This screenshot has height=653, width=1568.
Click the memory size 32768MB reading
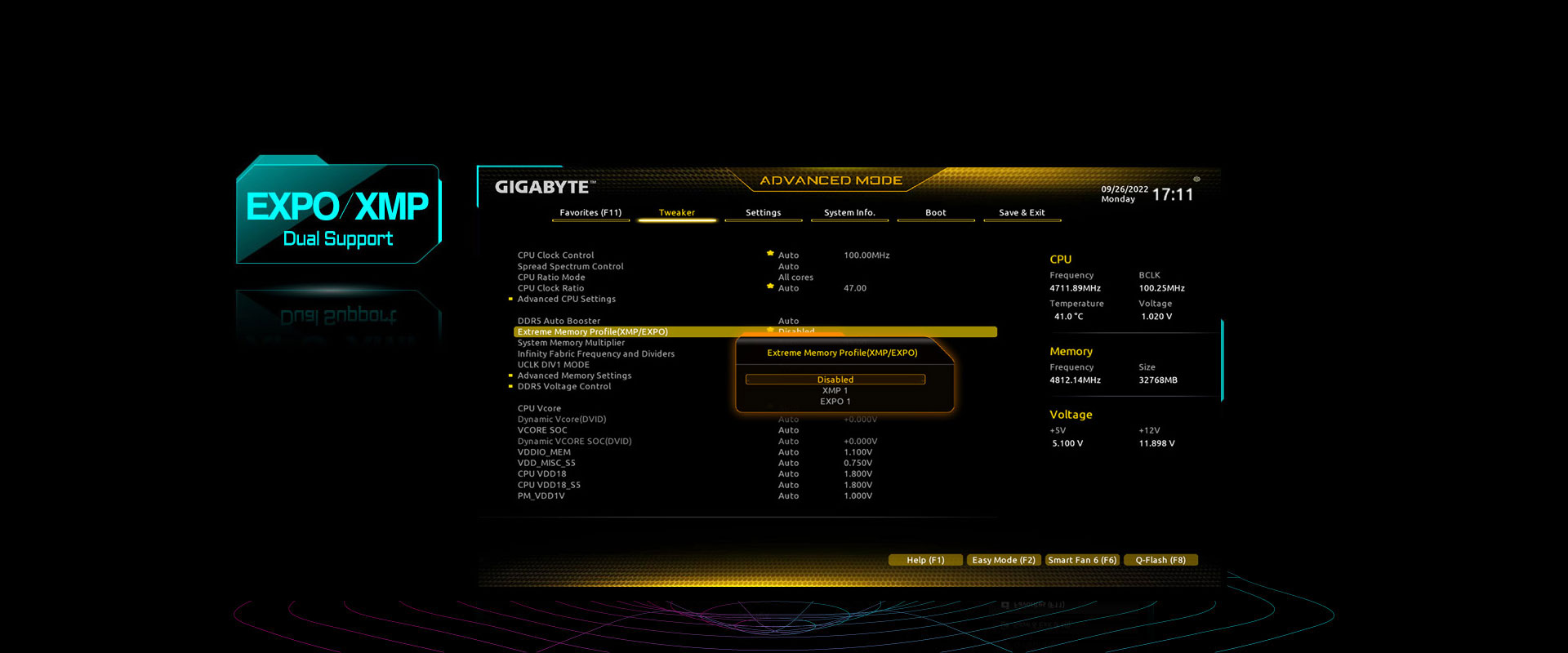(x=1158, y=380)
